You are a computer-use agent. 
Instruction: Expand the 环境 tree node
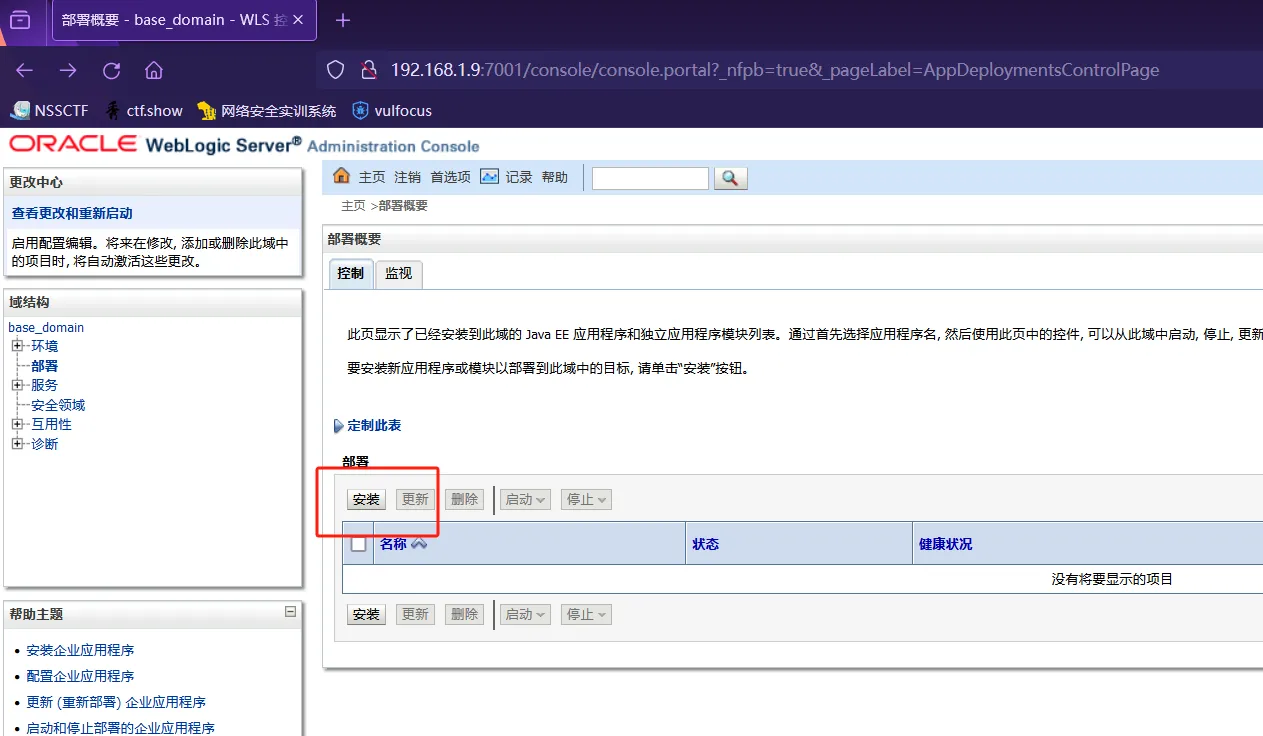(17, 346)
